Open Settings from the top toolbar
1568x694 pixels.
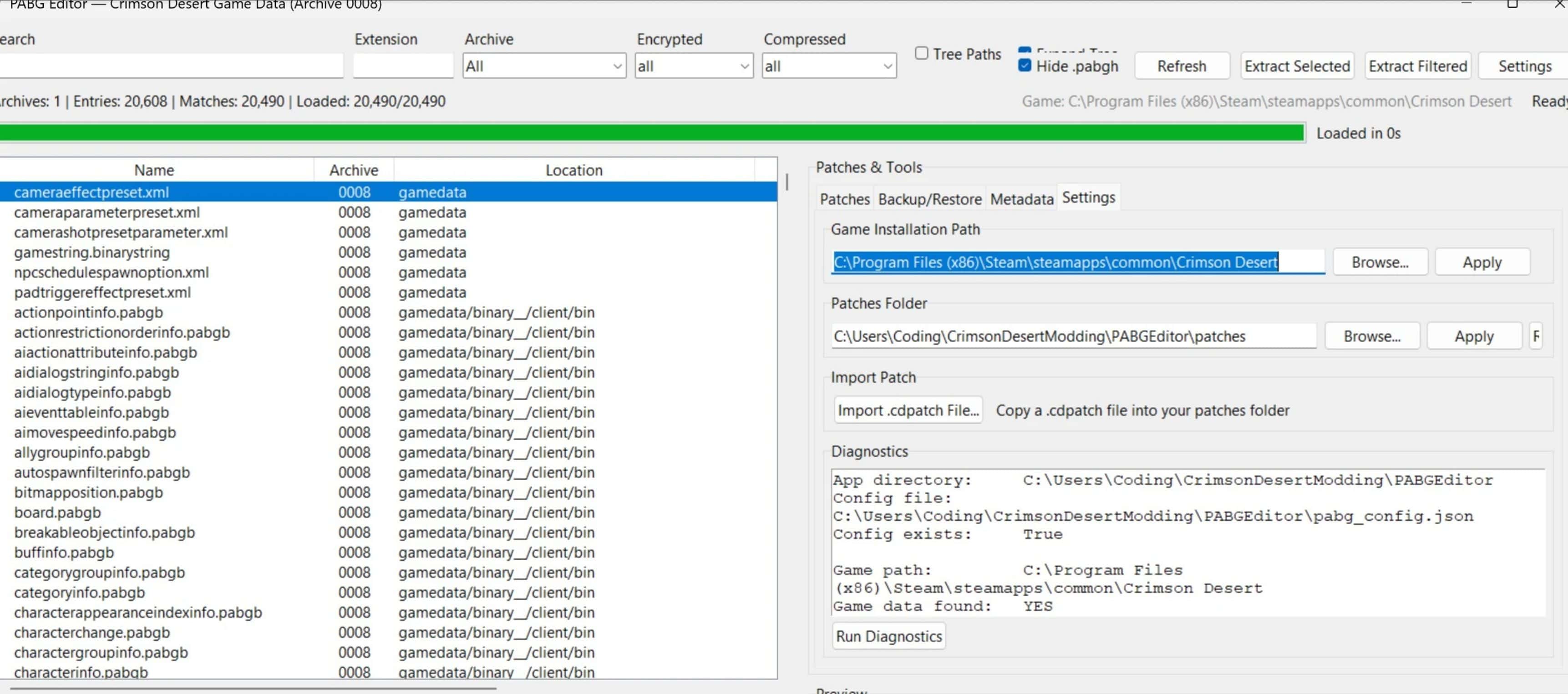tap(1524, 66)
